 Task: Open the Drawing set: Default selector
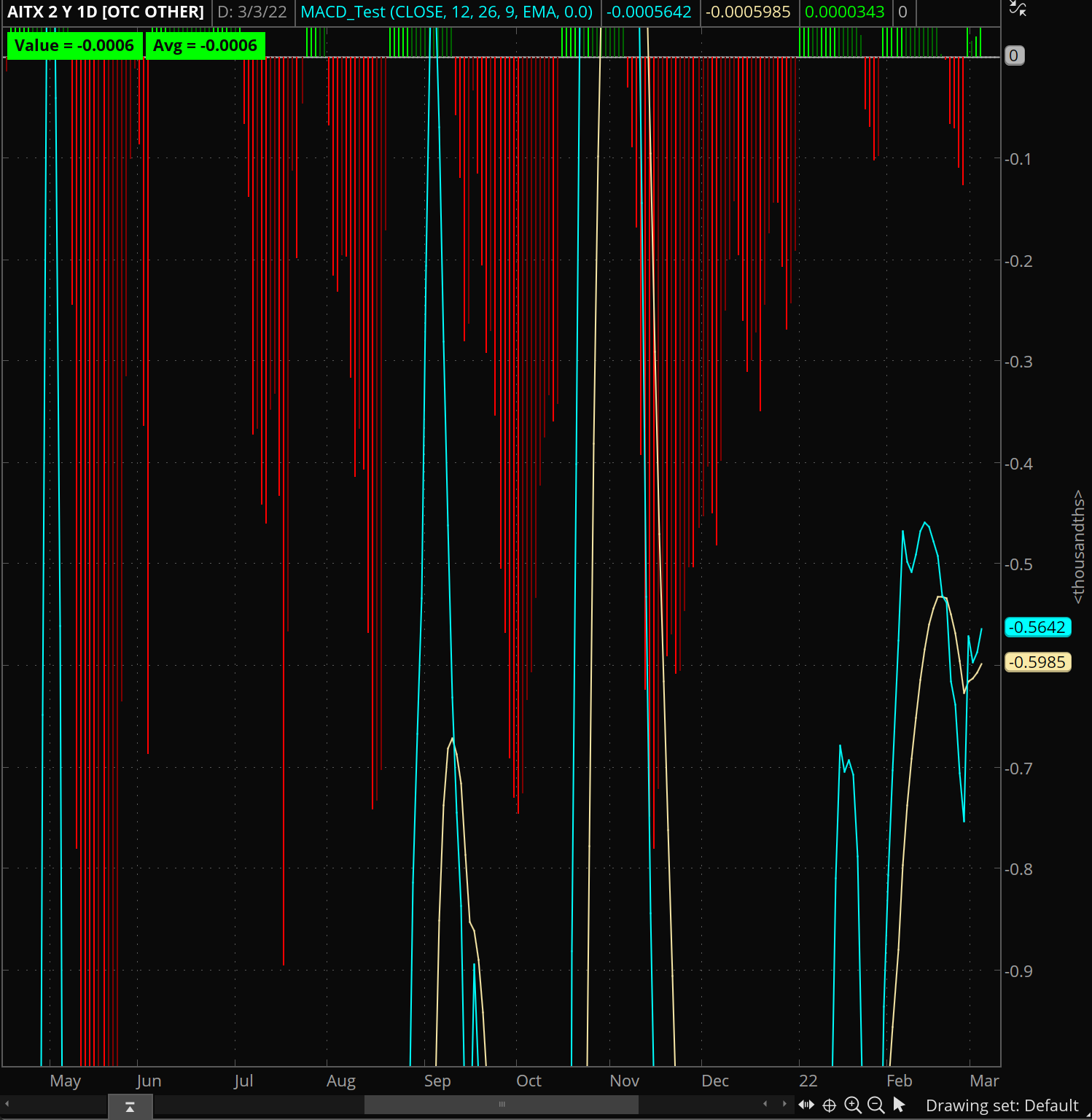pyautogui.click(x=1002, y=1105)
